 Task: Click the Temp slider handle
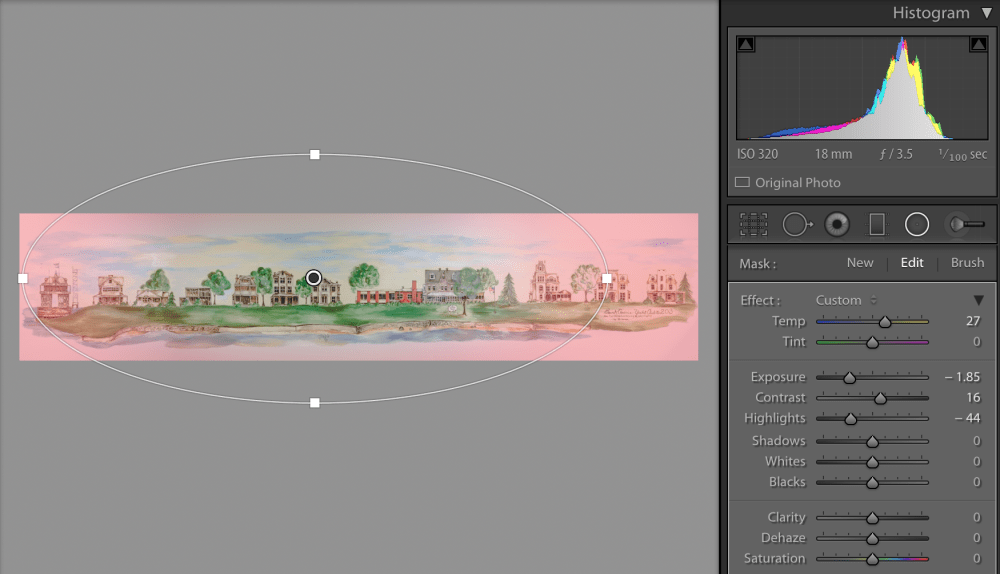[885, 322]
